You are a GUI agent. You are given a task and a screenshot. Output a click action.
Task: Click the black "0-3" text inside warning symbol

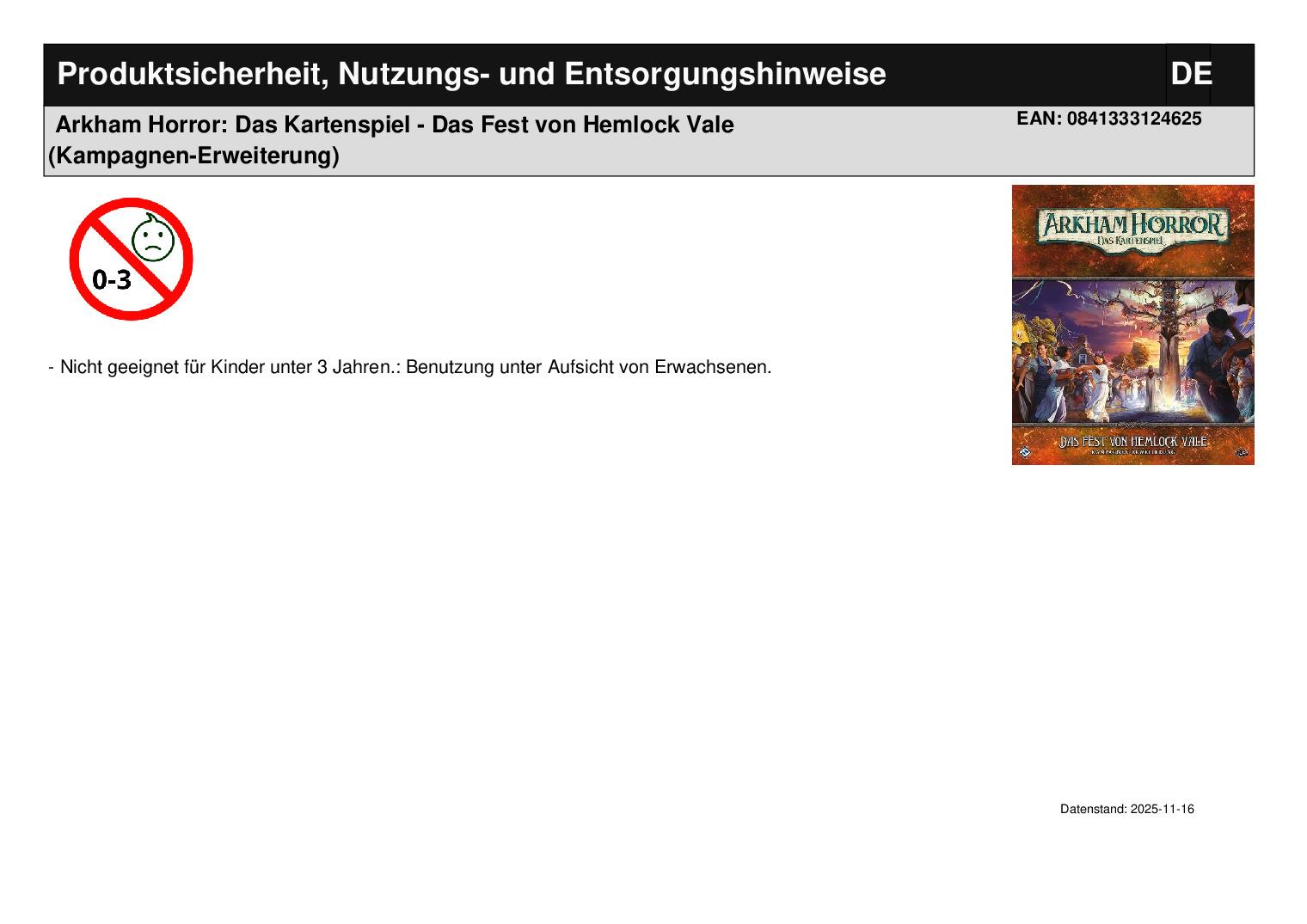pyautogui.click(x=112, y=279)
